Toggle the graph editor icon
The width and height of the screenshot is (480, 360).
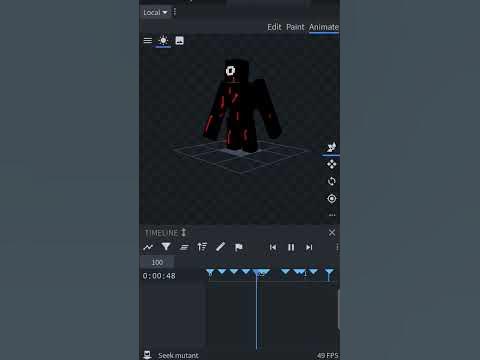click(148, 247)
